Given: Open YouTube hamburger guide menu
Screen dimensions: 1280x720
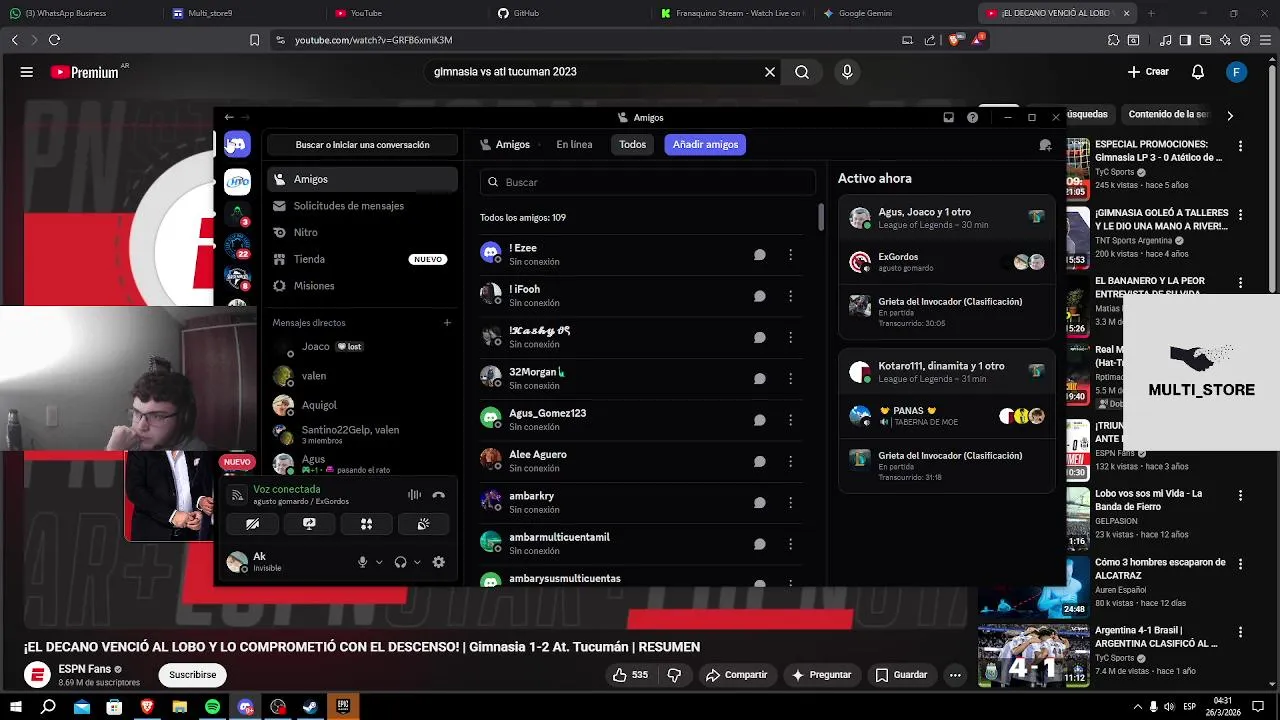Looking at the screenshot, I should (27, 72).
